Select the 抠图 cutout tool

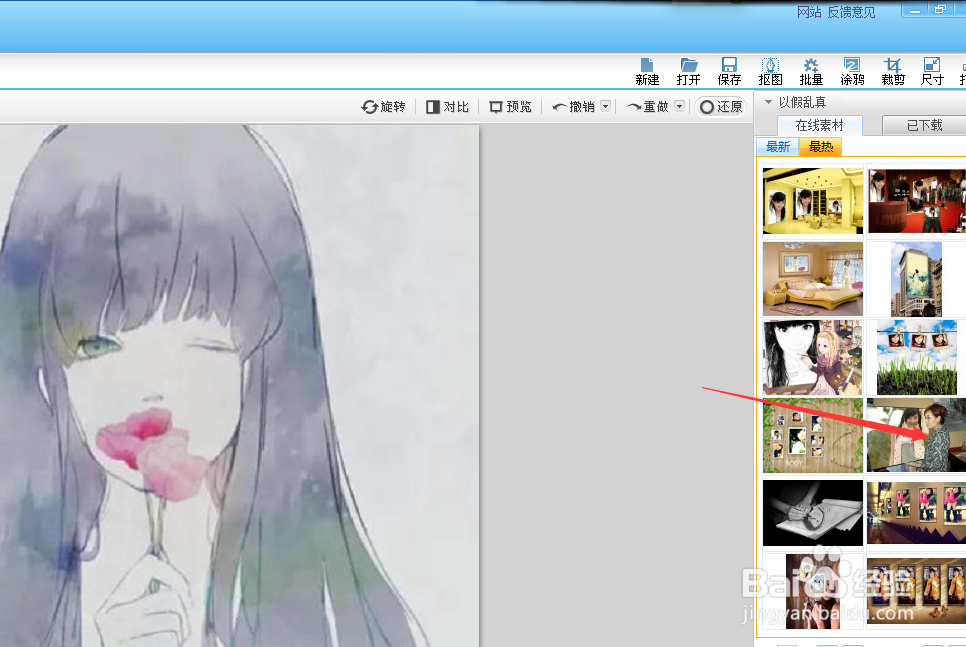click(x=770, y=71)
